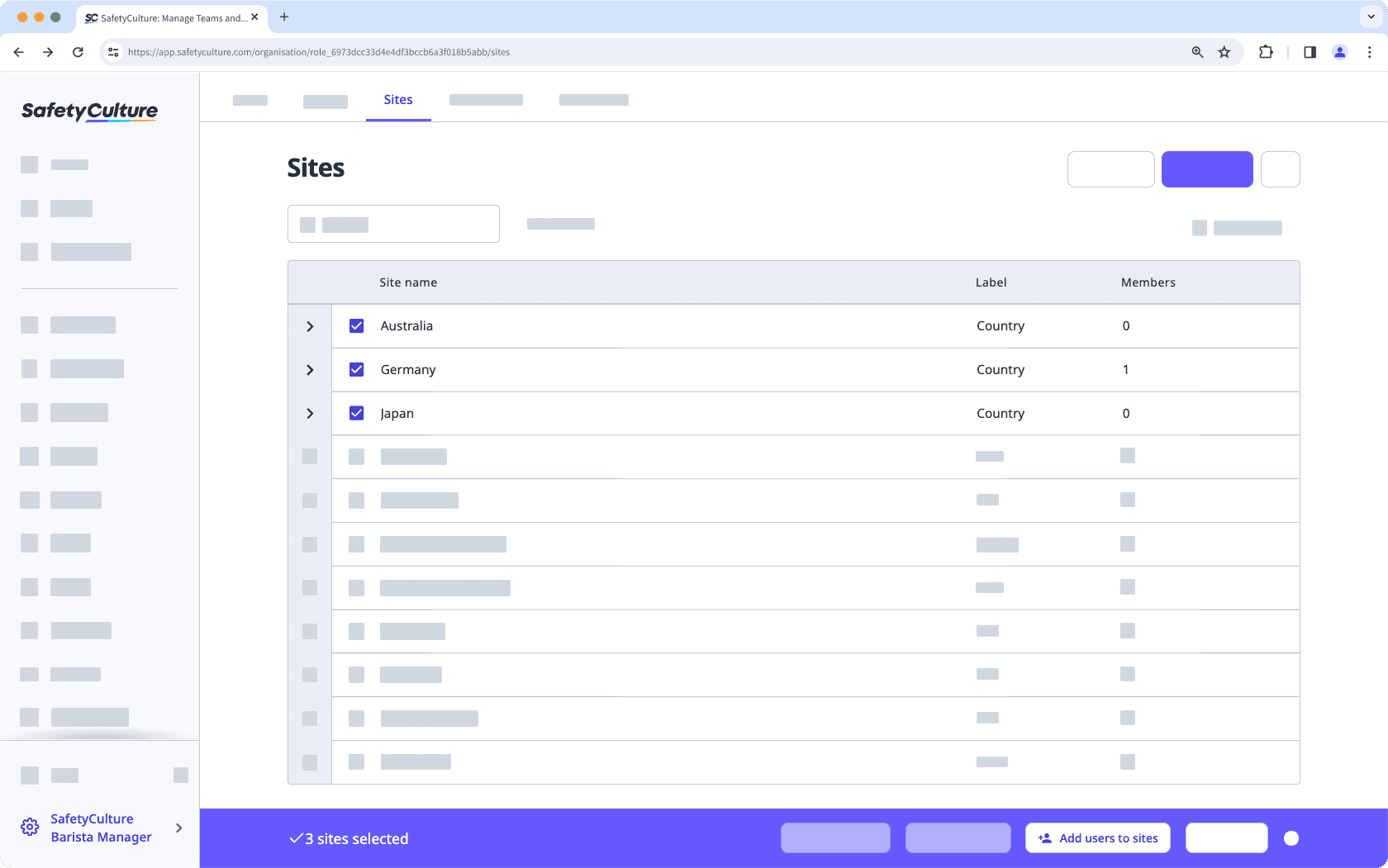The width and height of the screenshot is (1388, 868).
Task: Uncheck the Australia site checkbox
Action: [x=356, y=325]
